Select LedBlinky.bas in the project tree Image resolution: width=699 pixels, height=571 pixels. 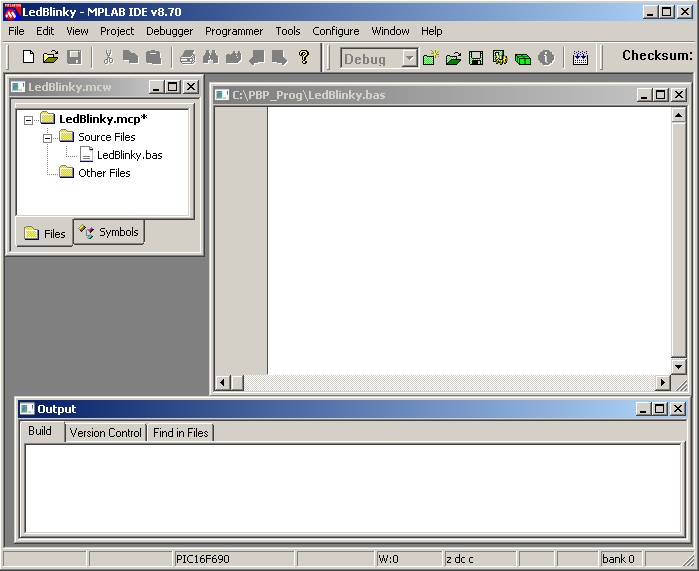(129, 155)
